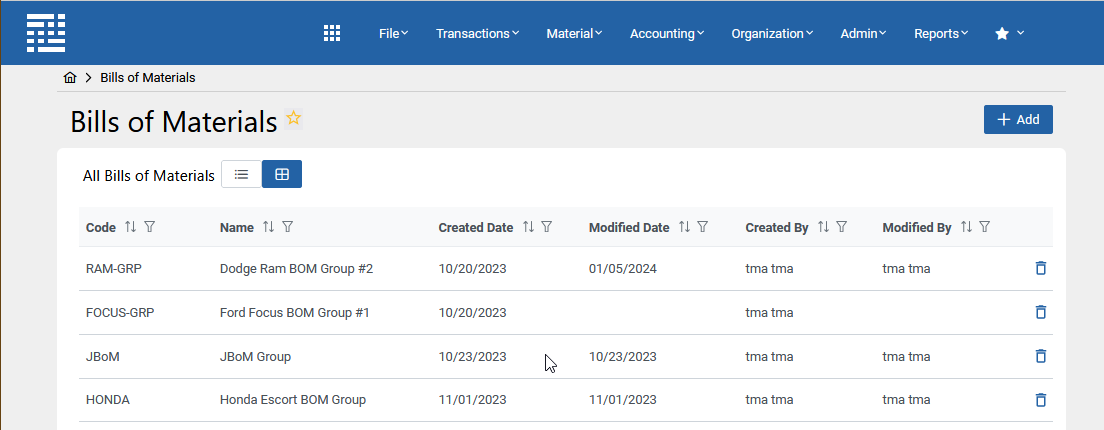Delete the HONDA row
Screen dimensions: 1104x430
click(x=1041, y=400)
